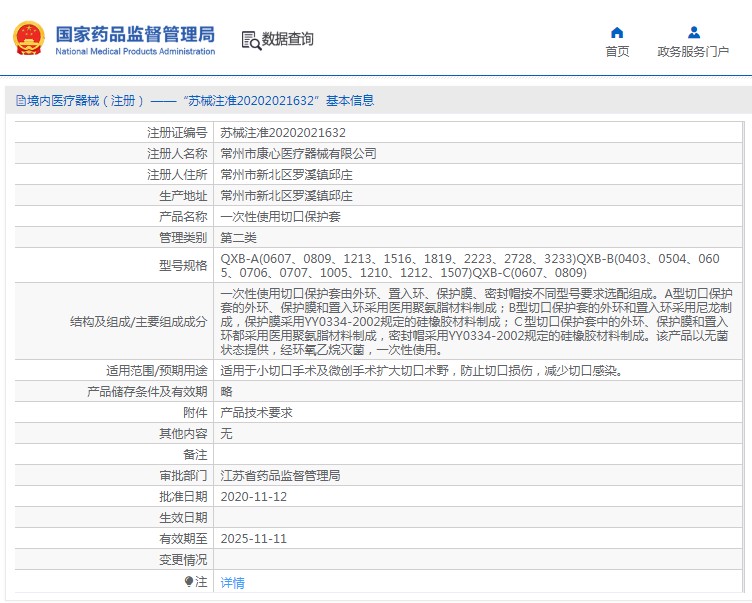This screenshot has height=603, width=752.
Task: Click the user portal person icon
Action: (693, 33)
